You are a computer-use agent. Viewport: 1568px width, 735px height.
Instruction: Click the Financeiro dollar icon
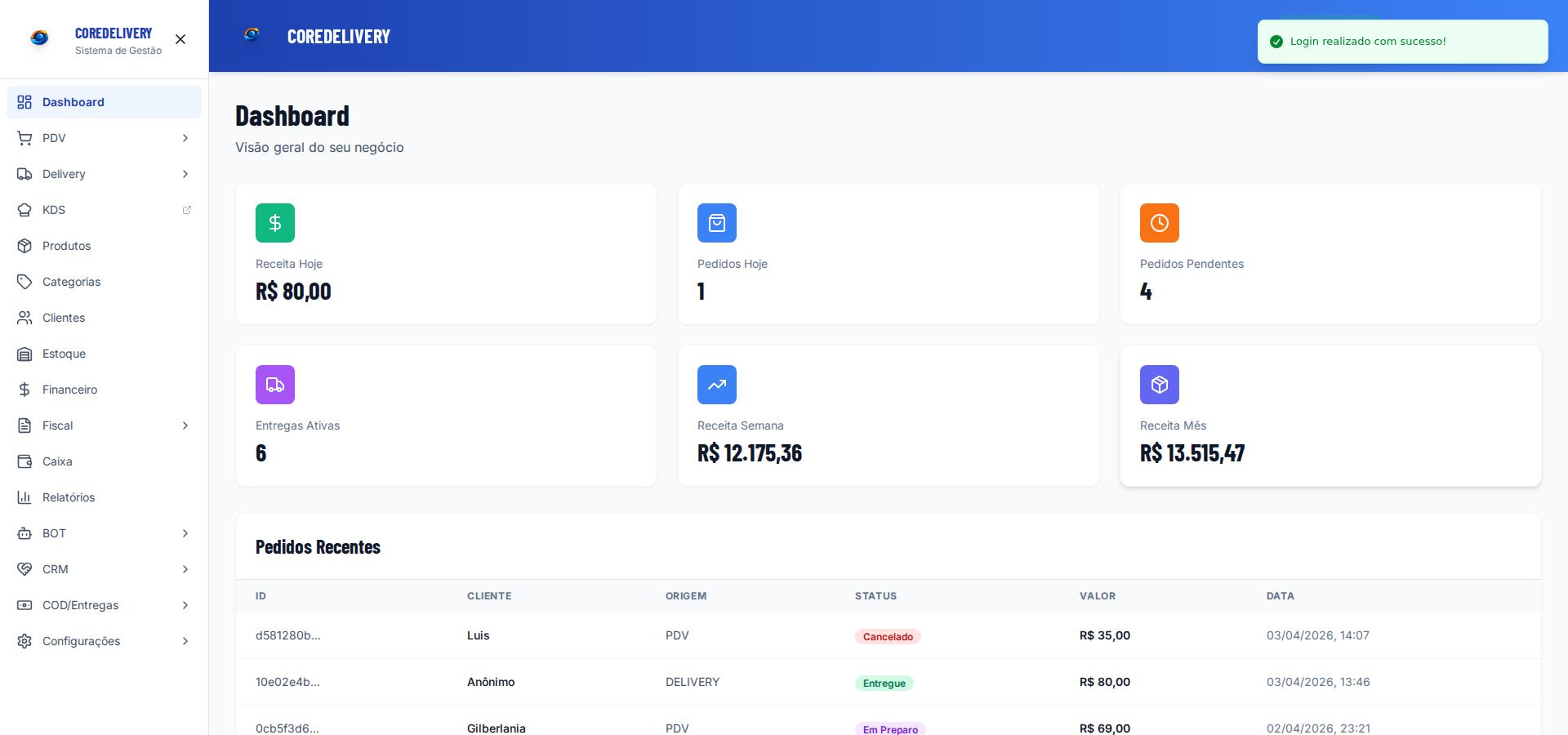pyautogui.click(x=24, y=390)
